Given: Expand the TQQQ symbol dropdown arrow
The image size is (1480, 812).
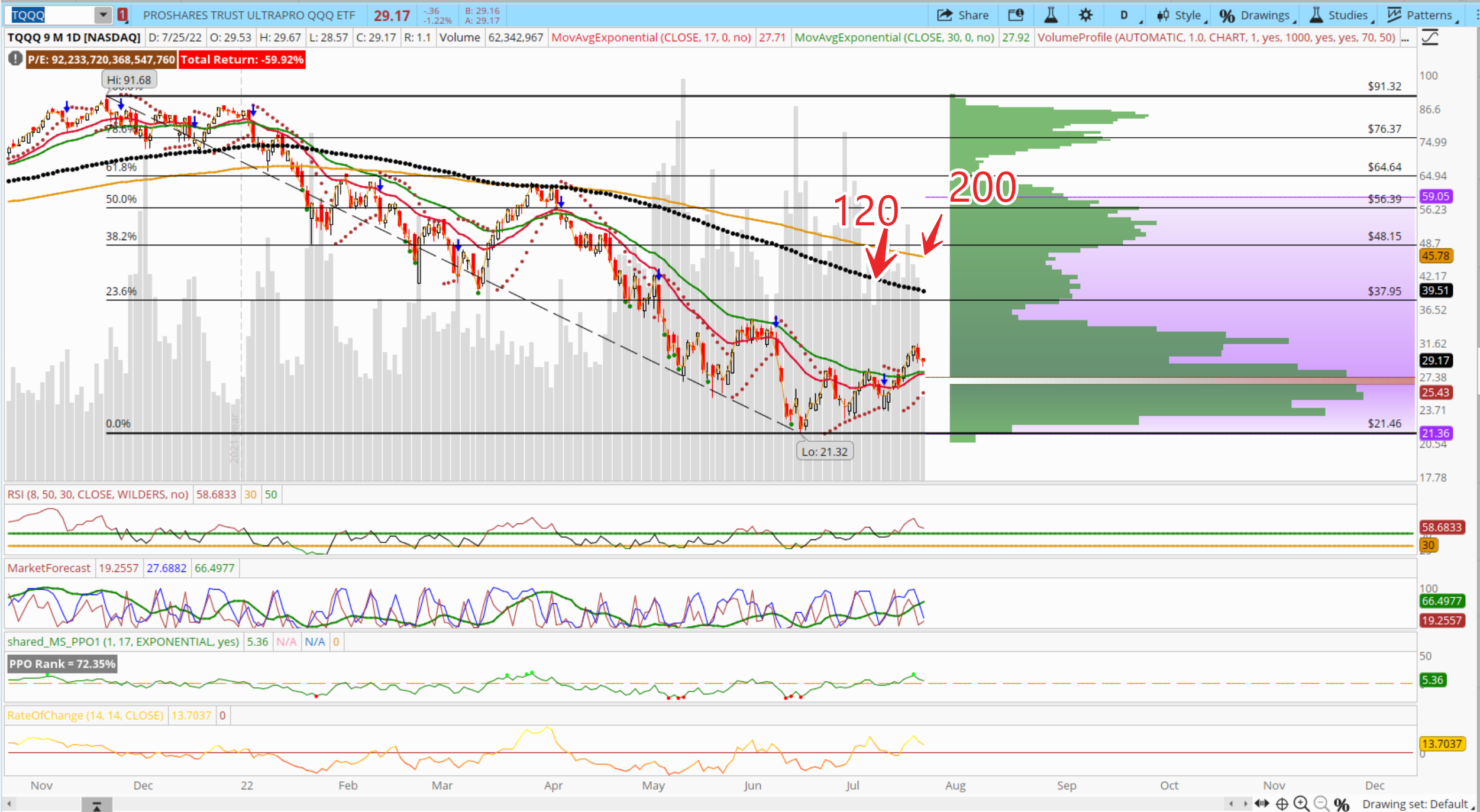Looking at the screenshot, I should pyautogui.click(x=103, y=15).
